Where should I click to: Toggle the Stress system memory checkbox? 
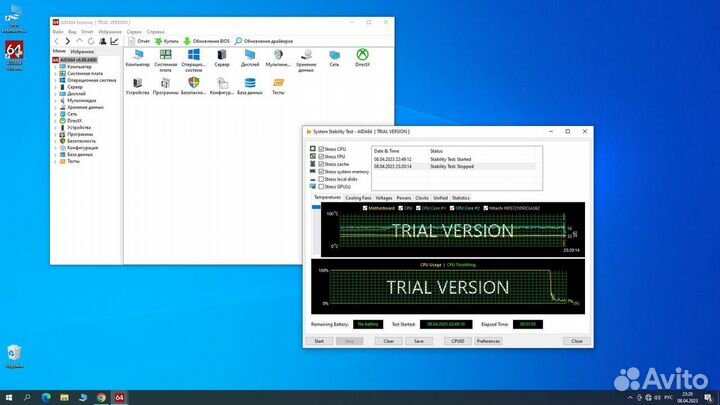point(321,172)
